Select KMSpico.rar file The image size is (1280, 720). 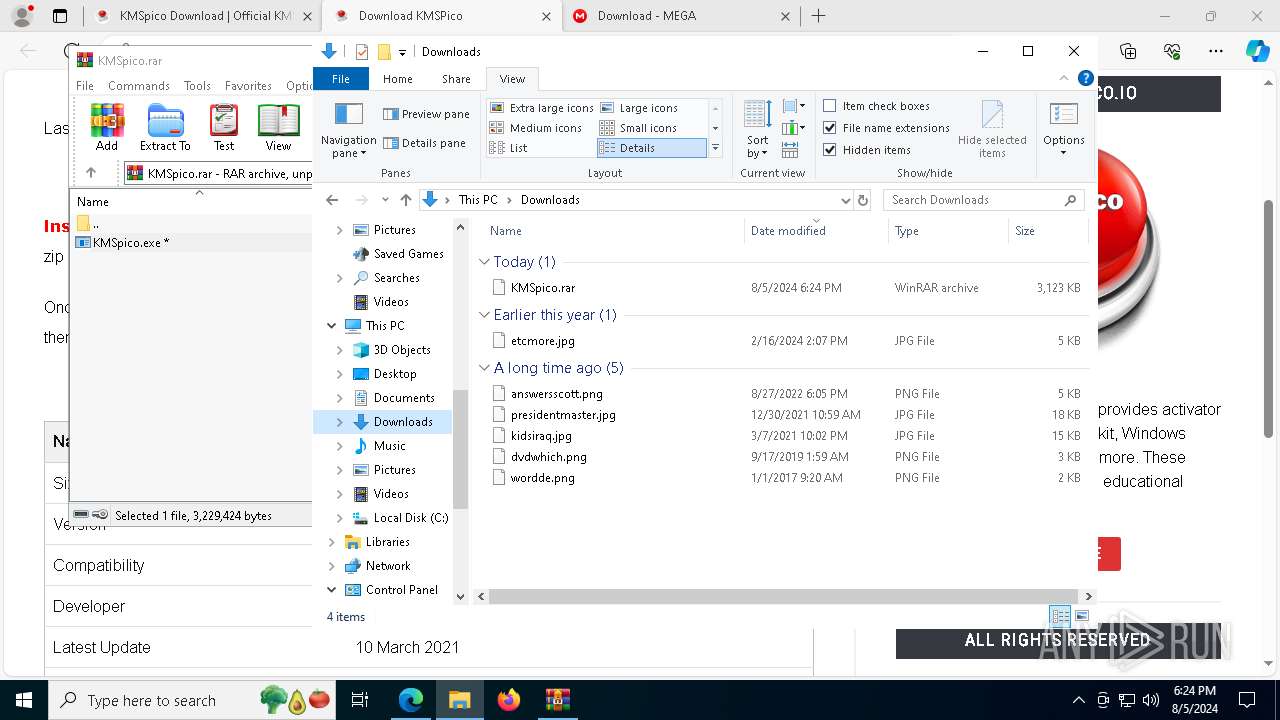542,288
